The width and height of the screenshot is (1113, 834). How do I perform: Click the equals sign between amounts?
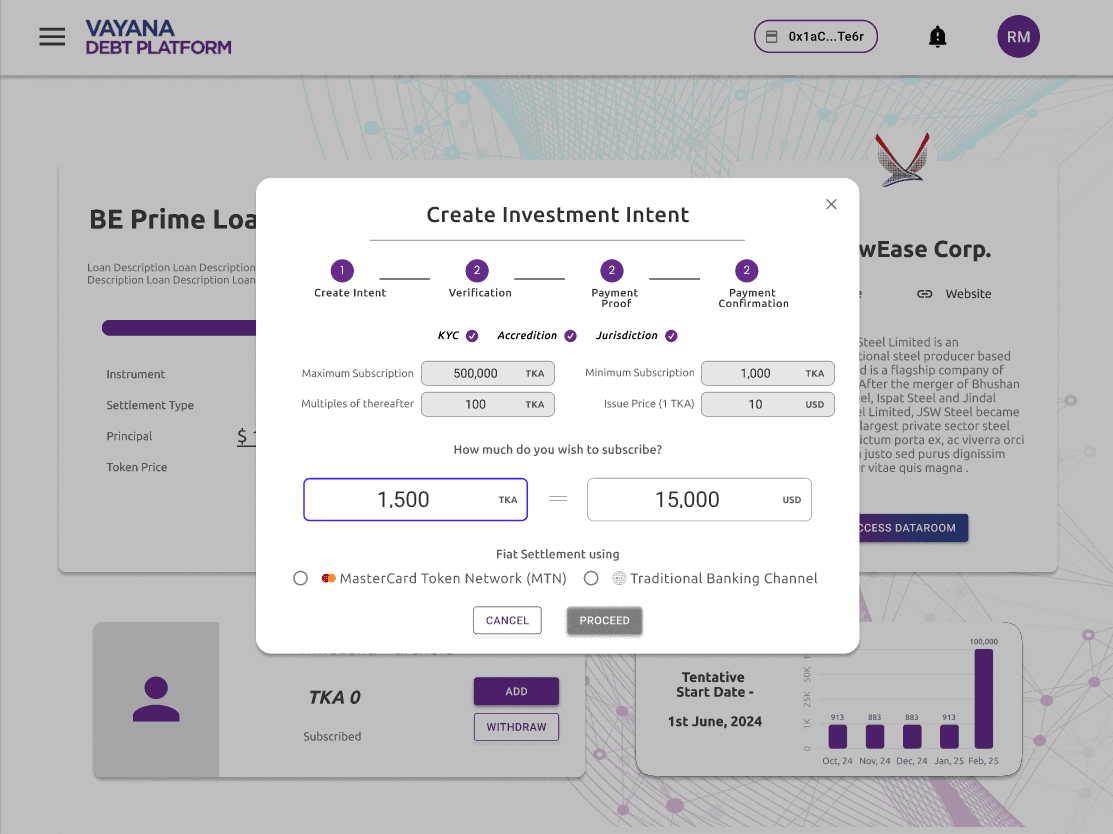point(558,499)
